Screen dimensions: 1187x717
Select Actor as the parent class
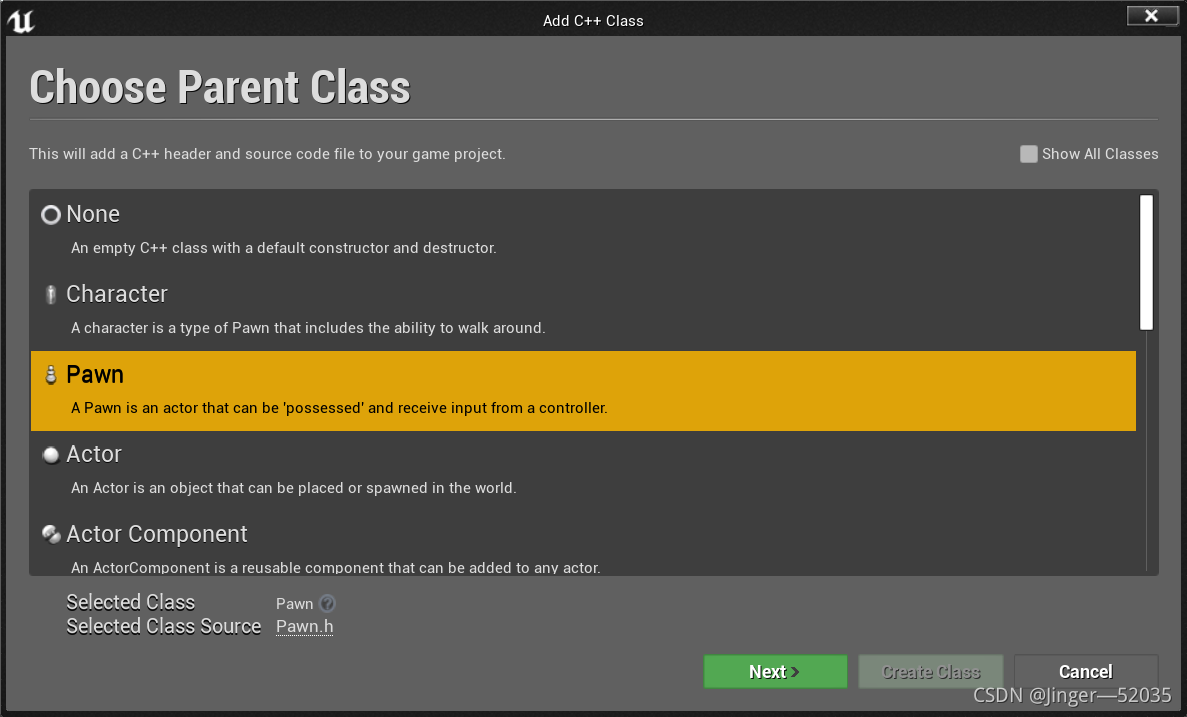(x=583, y=471)
